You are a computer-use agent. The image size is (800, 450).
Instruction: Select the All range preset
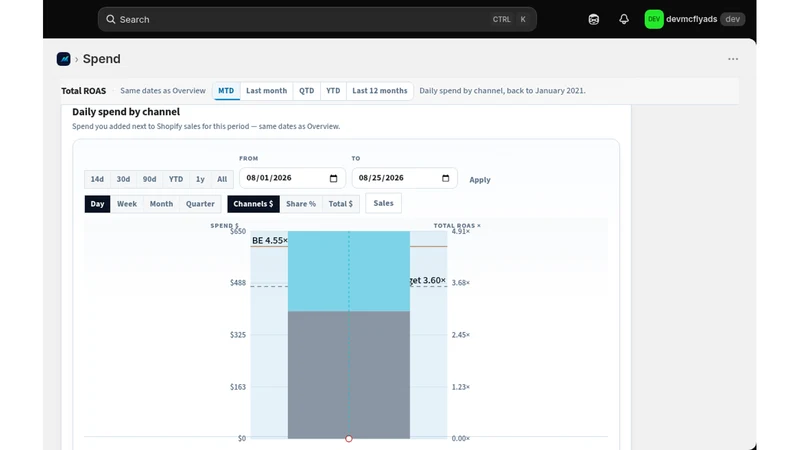point(222,179)
